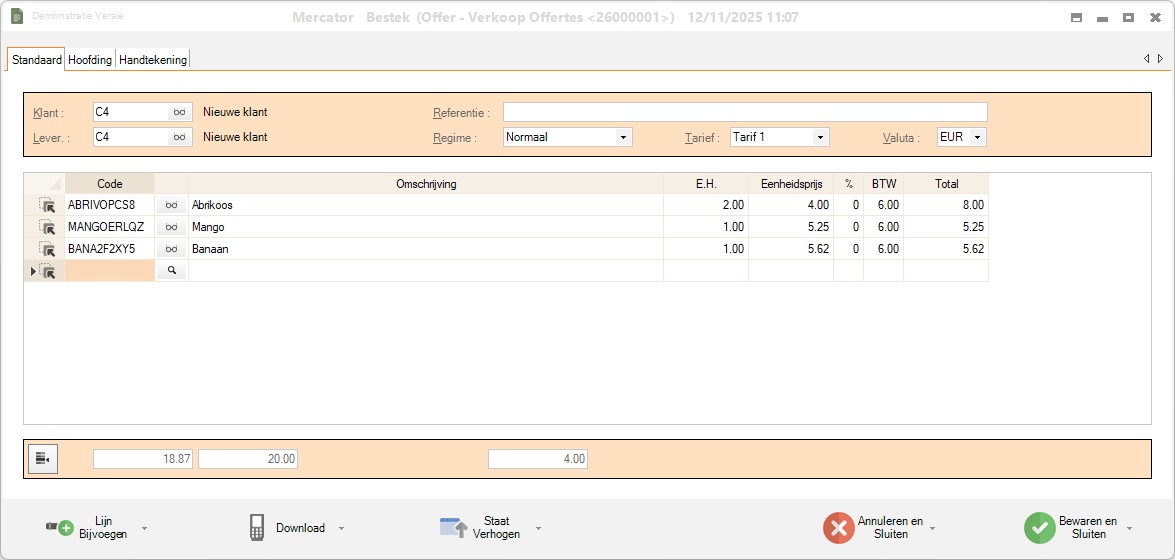Click the 5.62 unit price cell for Banaan

tap(791, 249)
